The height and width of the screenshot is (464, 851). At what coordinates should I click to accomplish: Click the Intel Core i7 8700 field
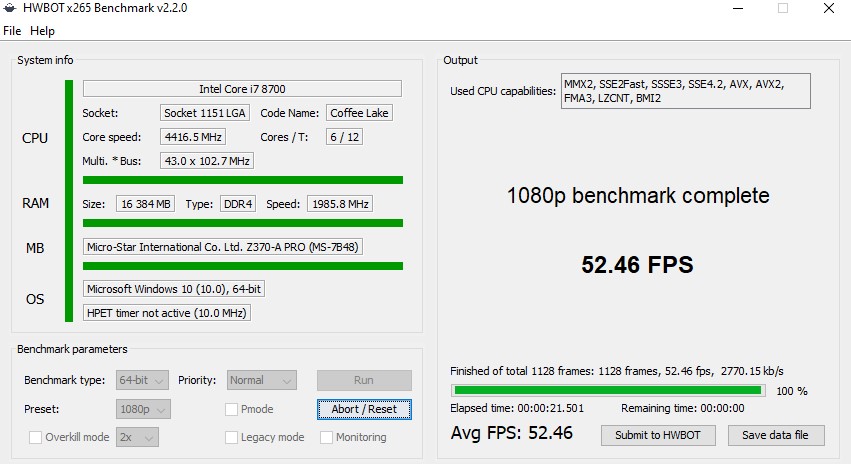click(242, 88)
